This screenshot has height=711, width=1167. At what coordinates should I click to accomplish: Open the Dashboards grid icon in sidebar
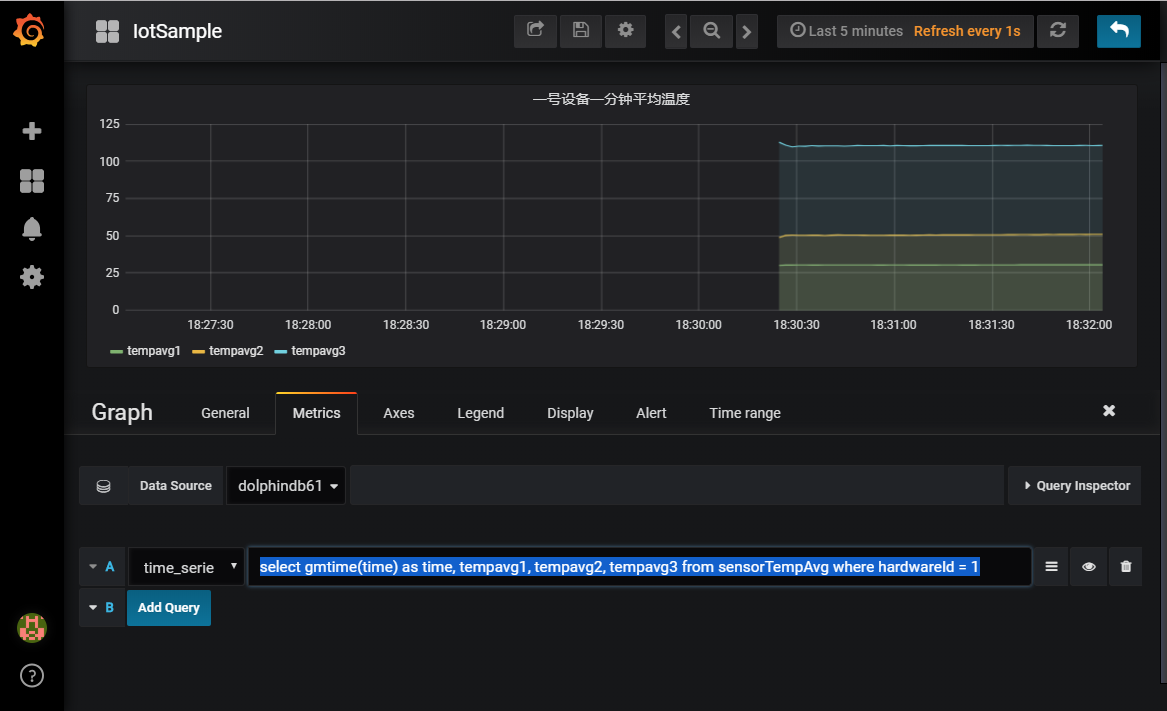point(32,181)
